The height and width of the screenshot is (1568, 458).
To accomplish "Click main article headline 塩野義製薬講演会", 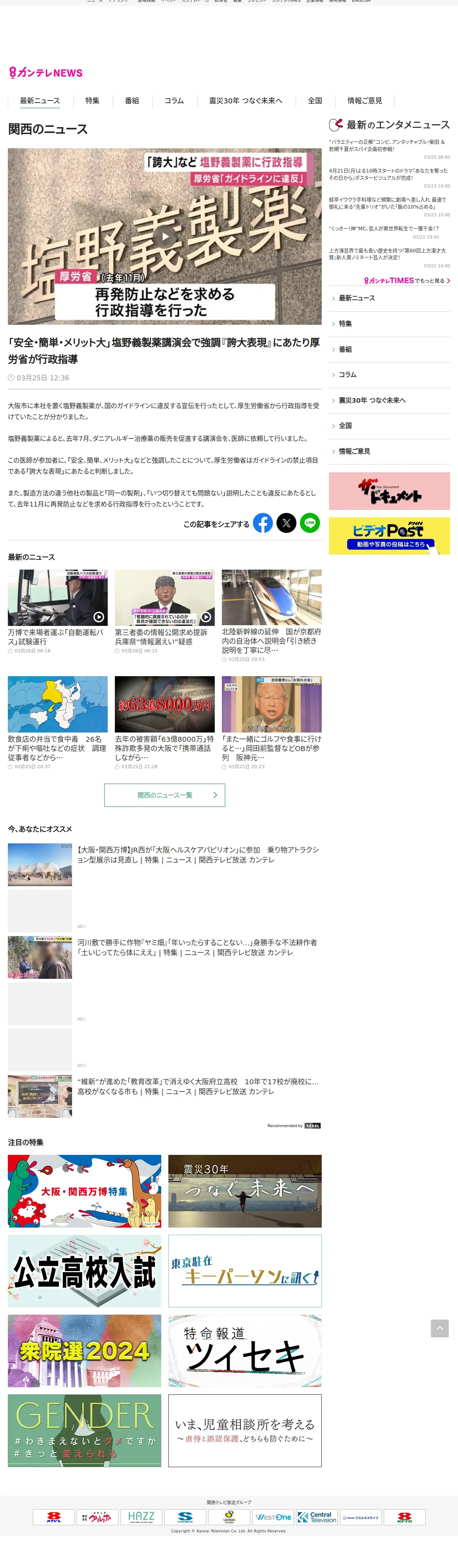I will (164, 351).
